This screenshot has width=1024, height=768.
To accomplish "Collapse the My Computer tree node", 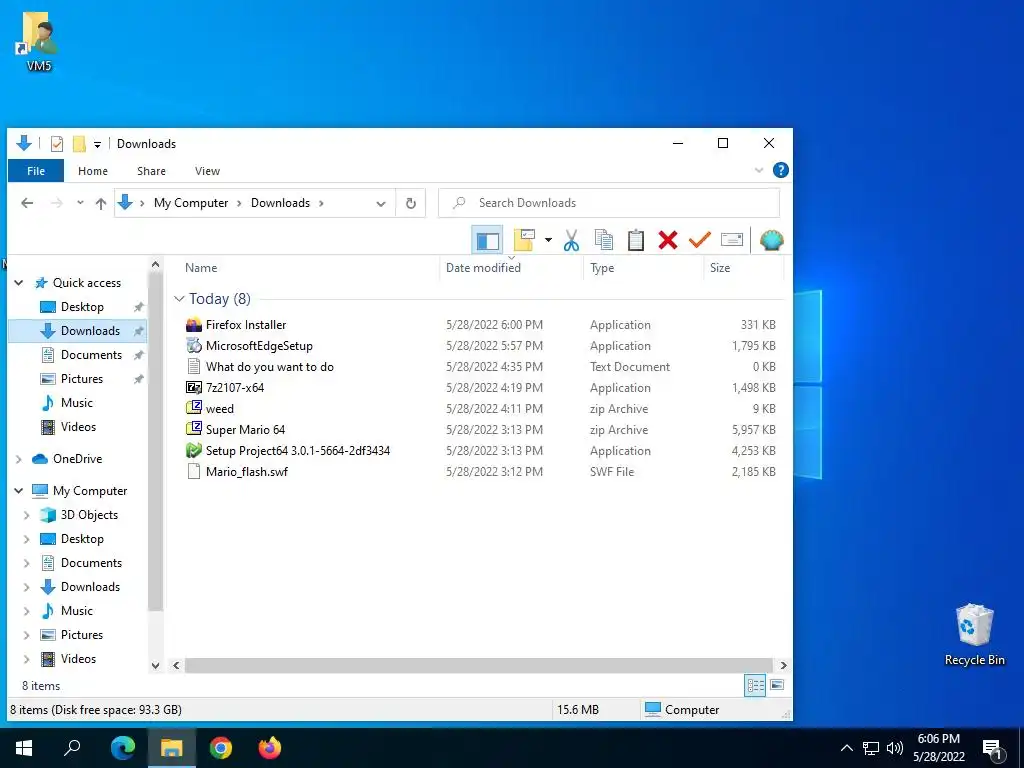I will (x=19, y=490).
